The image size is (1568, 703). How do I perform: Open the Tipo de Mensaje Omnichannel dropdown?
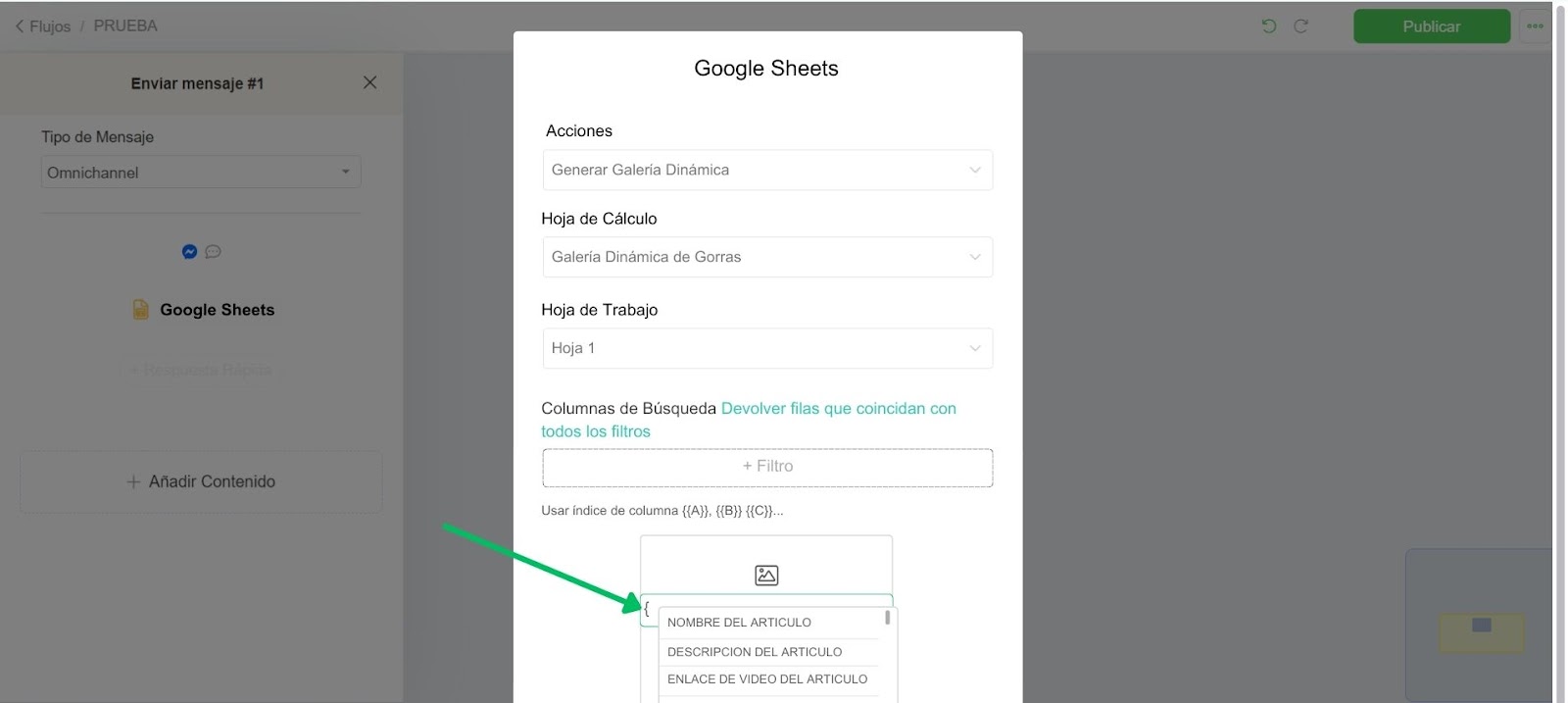[x=201, y=172]
